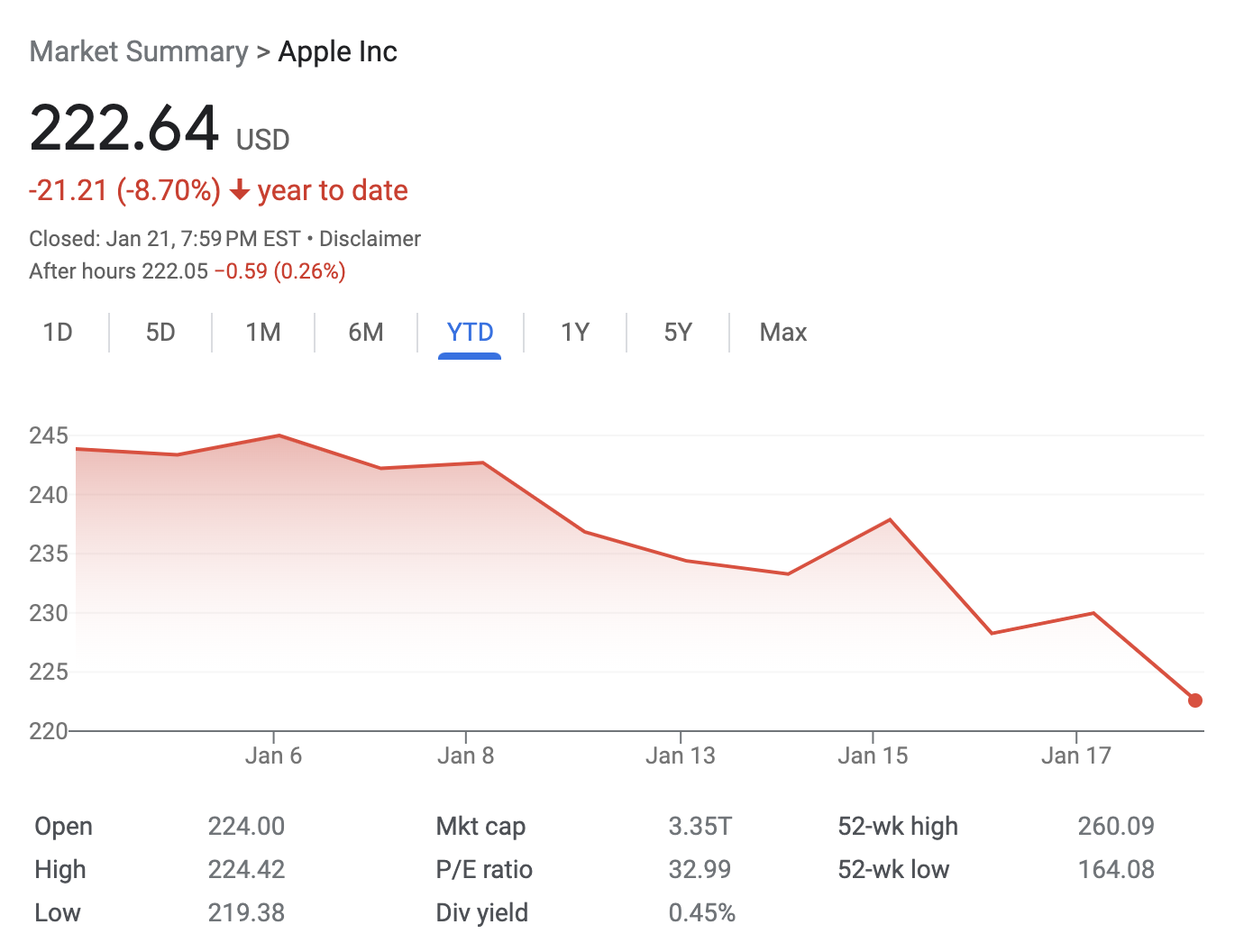This screenshot has height=952, width=1253.
Task: Switch to the 5D time range tab
Action: (160, 332)
